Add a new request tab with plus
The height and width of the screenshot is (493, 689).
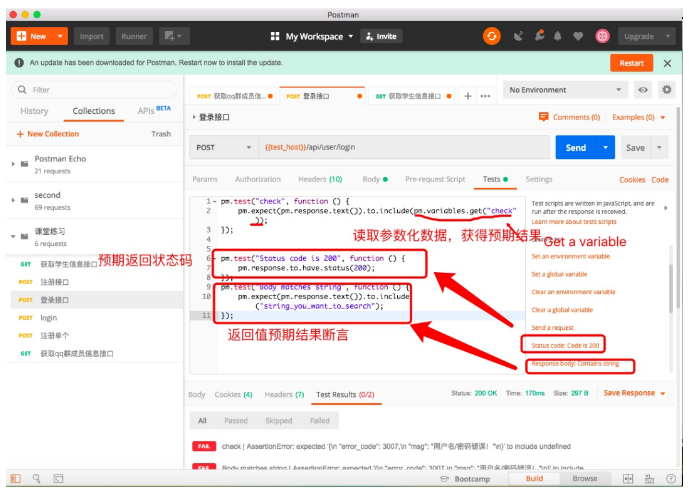tap(468, 96)
